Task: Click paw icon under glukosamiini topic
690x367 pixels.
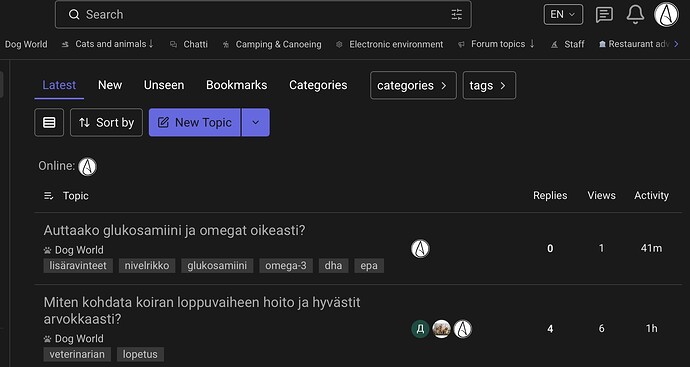Action: [48, 250]
